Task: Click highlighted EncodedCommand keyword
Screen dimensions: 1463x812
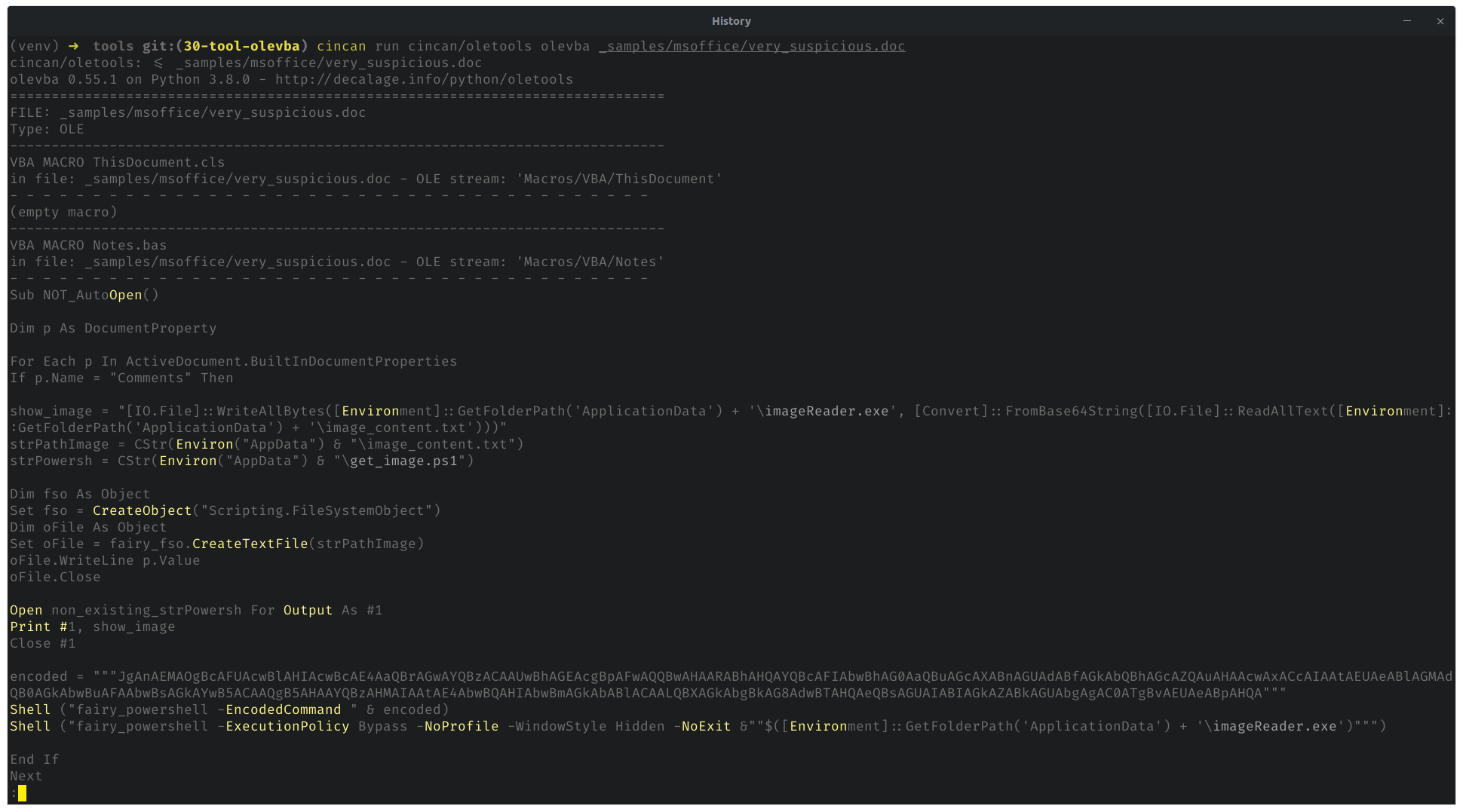Action: click(x=284, y=710)
